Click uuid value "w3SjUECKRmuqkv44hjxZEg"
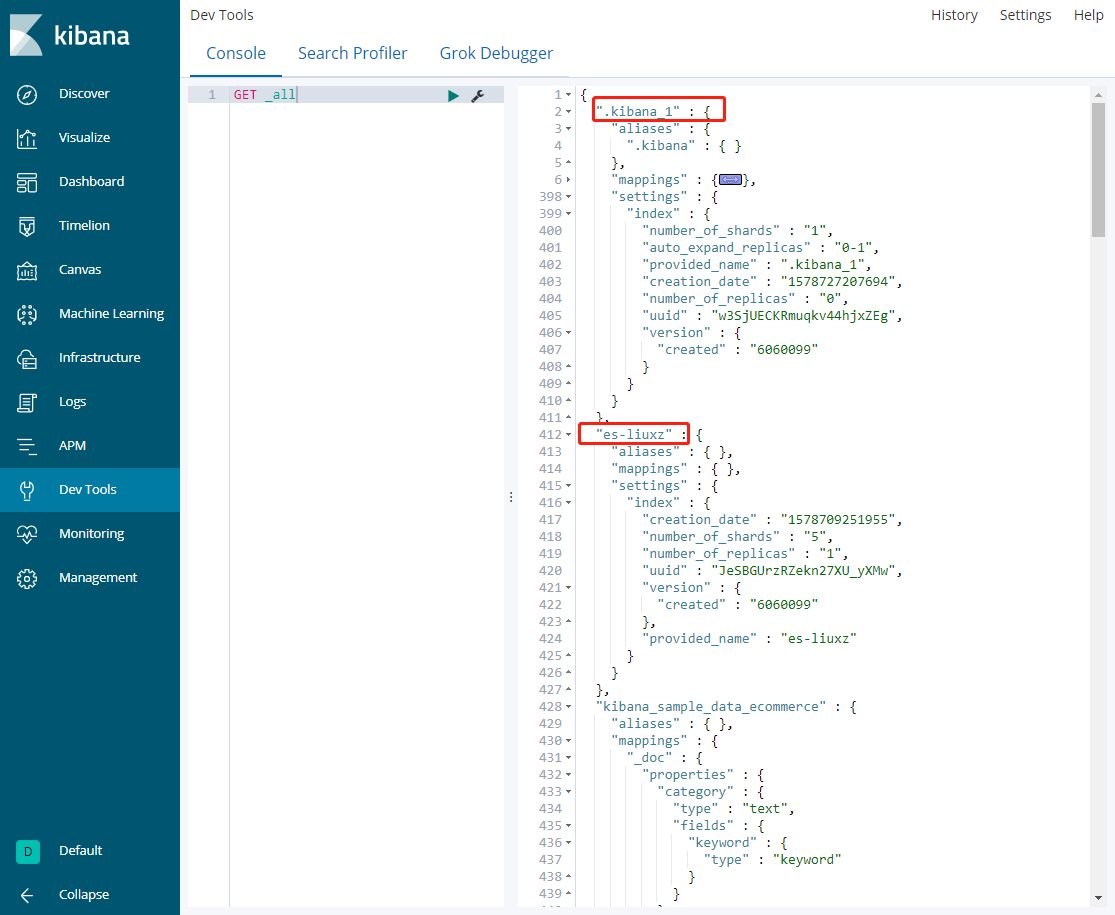Screen dimensions: 1115x915 tap(803, 316)
